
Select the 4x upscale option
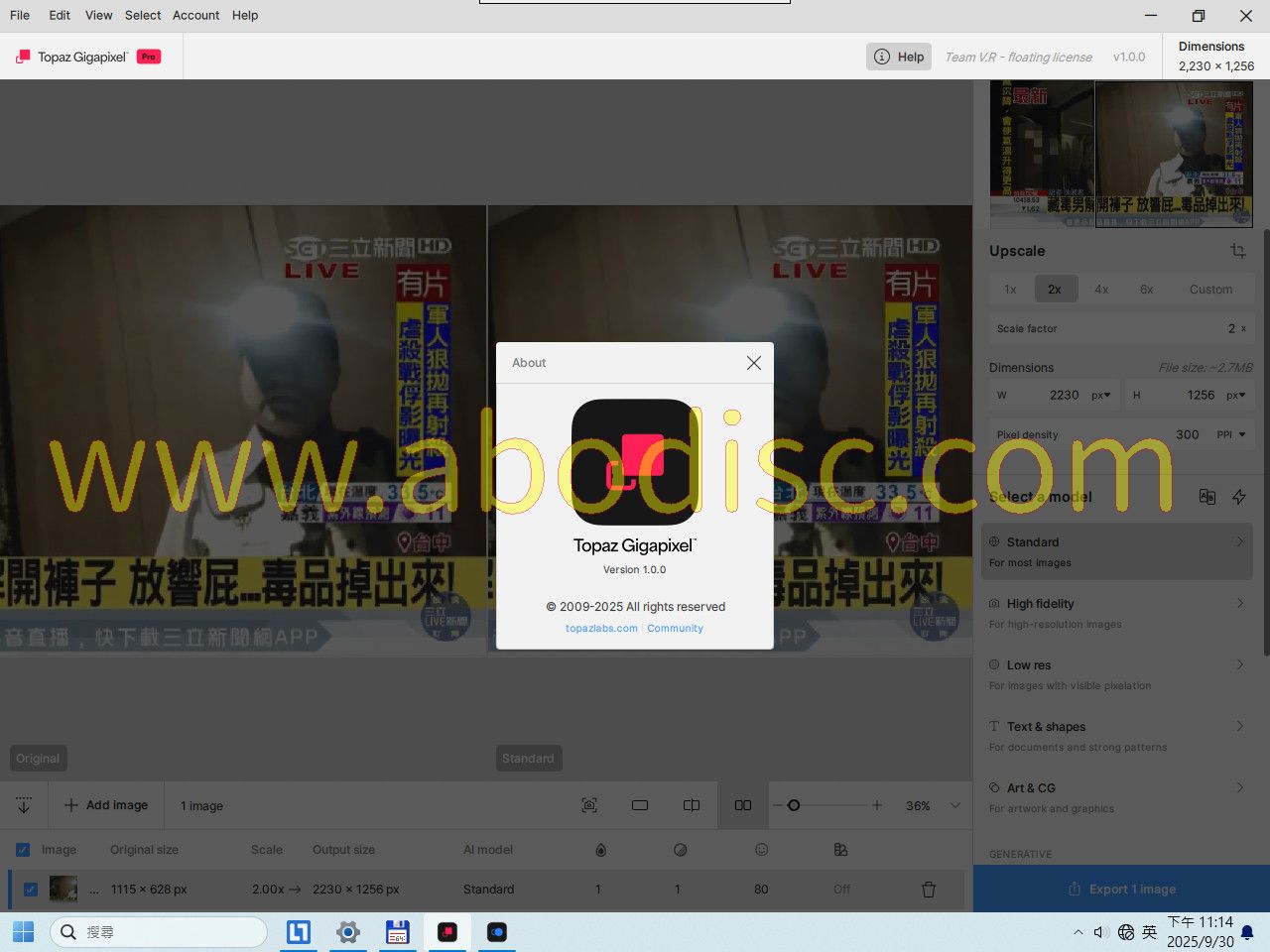pos(1101,290)
